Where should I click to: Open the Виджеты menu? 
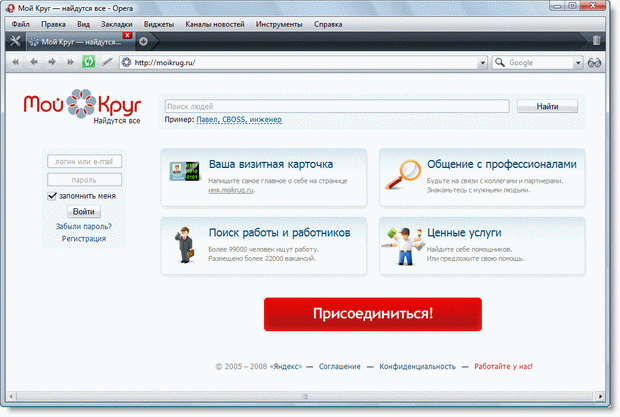[x=159, y=24]
